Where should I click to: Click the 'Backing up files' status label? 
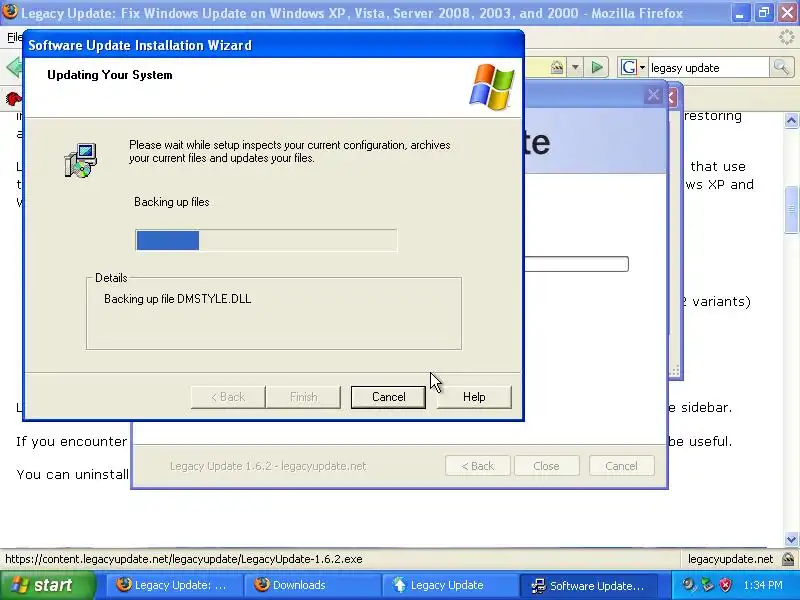171,202
